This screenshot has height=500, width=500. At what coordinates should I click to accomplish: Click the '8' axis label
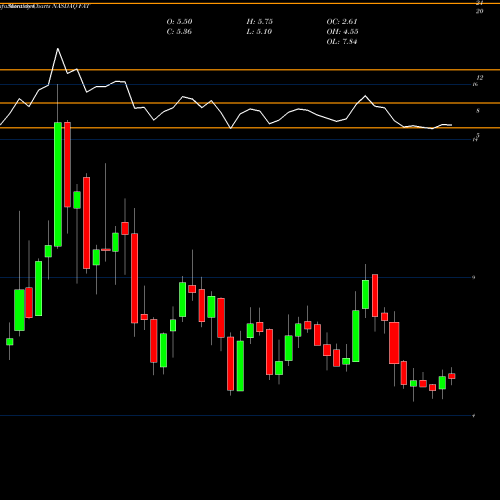coord(478,111)
